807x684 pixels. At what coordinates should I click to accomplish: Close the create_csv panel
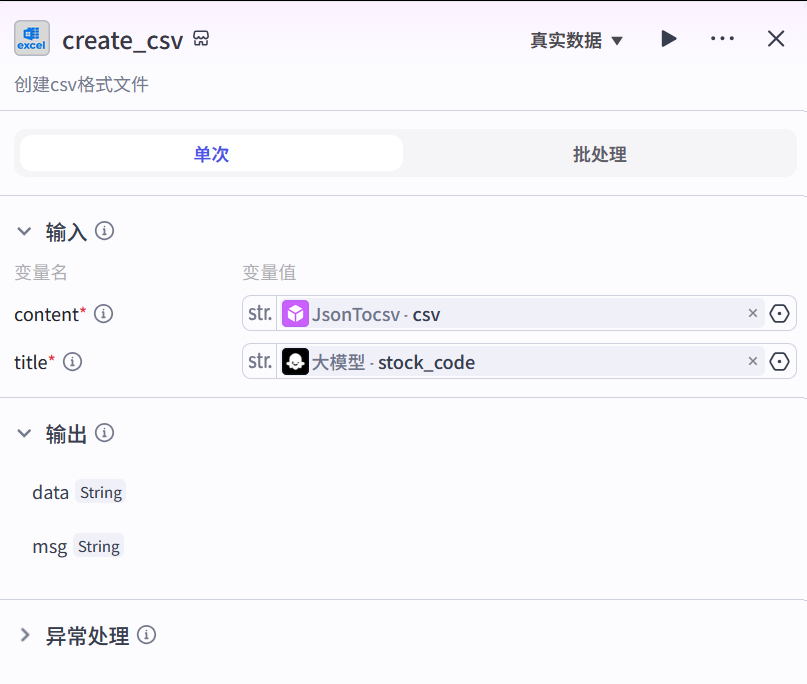[x=776, y=39]
